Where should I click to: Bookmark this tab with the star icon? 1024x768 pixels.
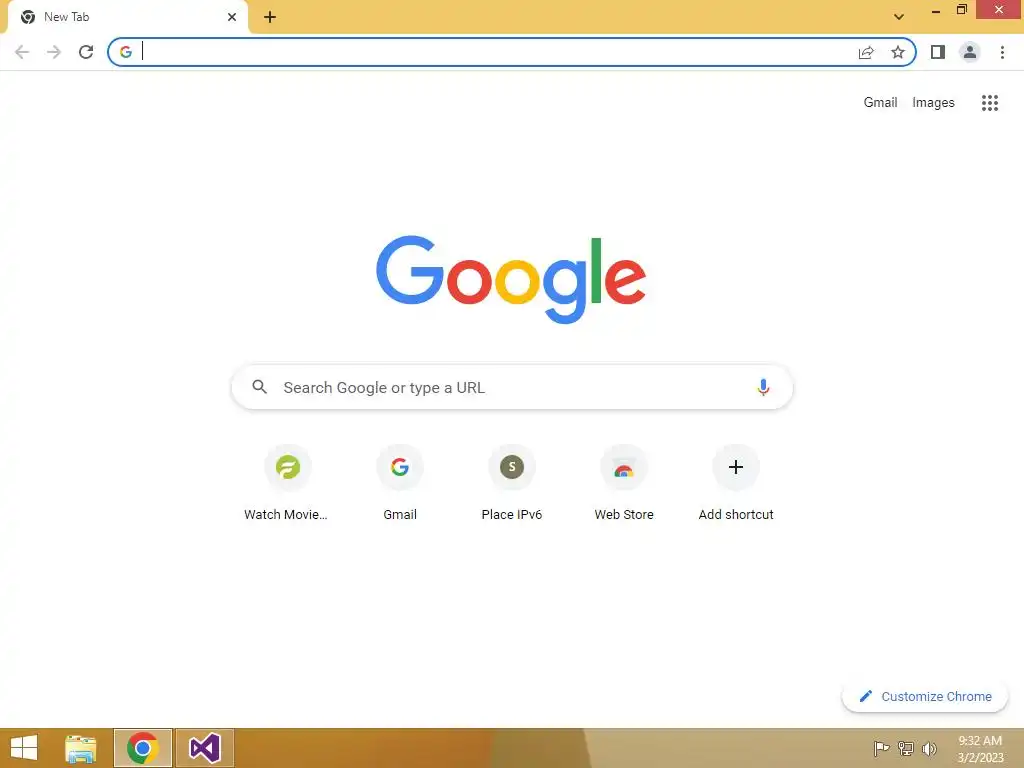(x=898, y=52)
